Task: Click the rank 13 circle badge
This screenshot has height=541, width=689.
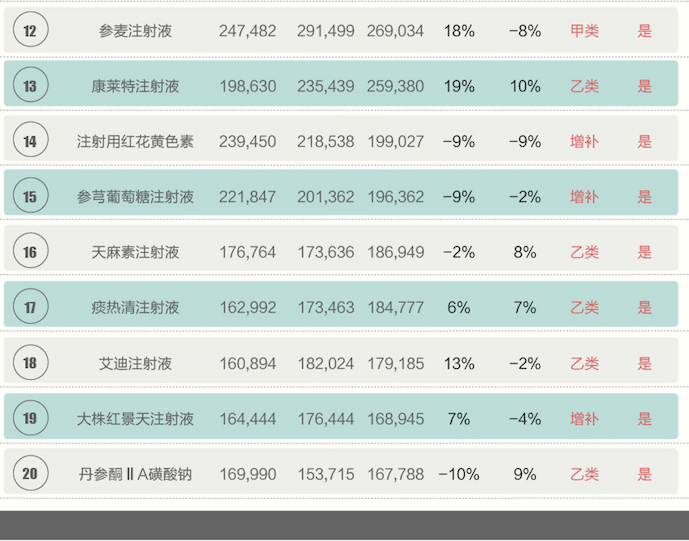Action: tap(30, 86)
